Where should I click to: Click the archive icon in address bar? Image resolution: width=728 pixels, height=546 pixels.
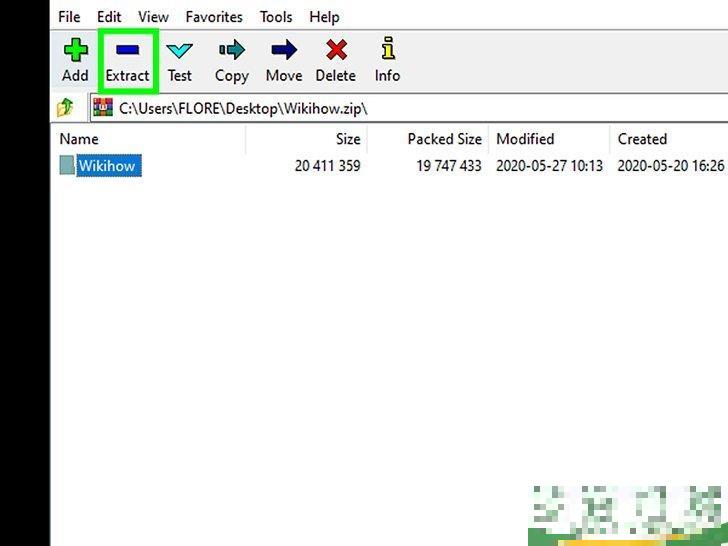tap(103, 107)
